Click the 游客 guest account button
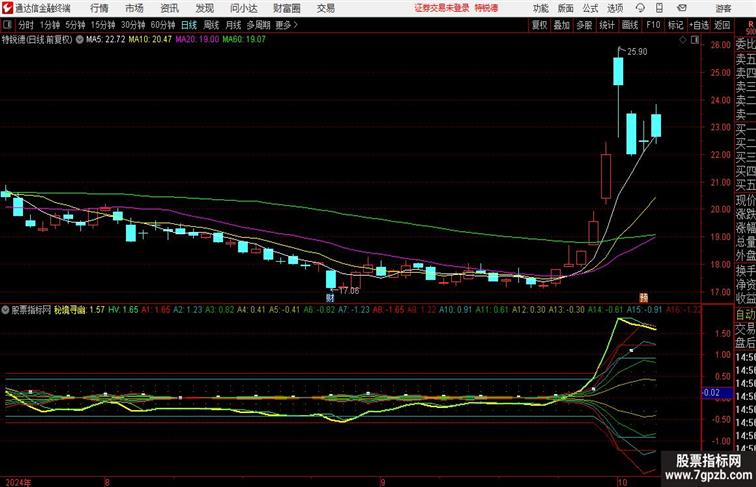 723,8
